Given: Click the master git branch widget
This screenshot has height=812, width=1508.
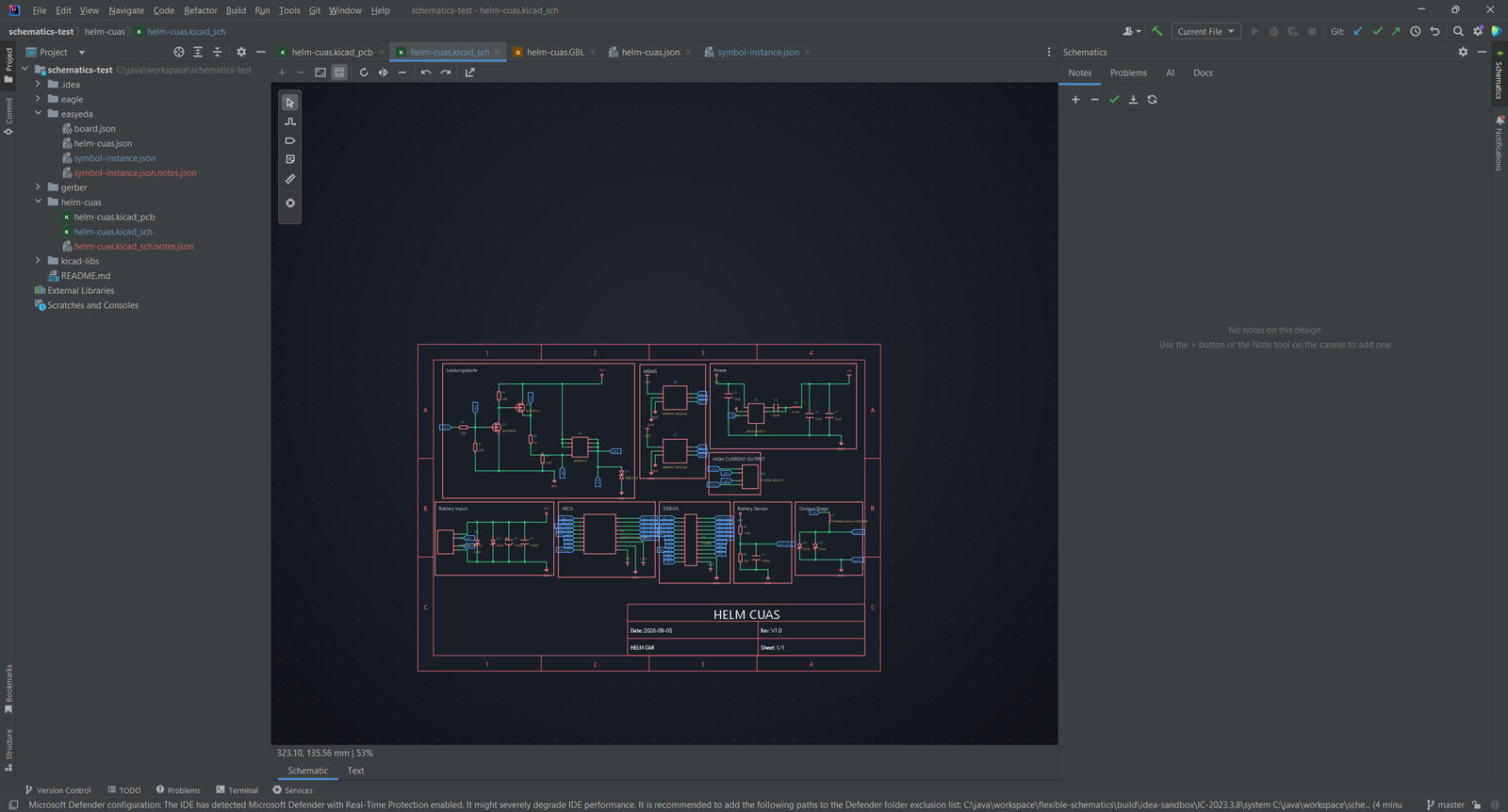Looking at the screenshot, I should (x=1446, y=804).
